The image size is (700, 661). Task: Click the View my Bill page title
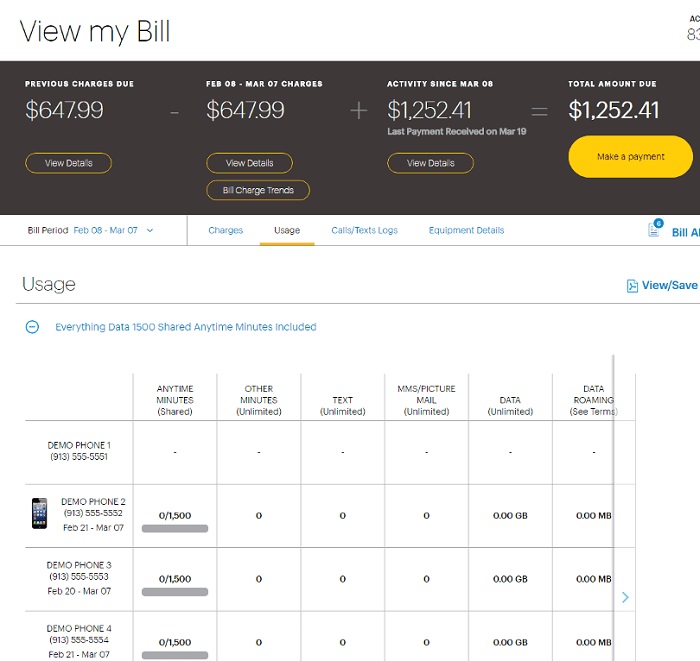(95, 31)
